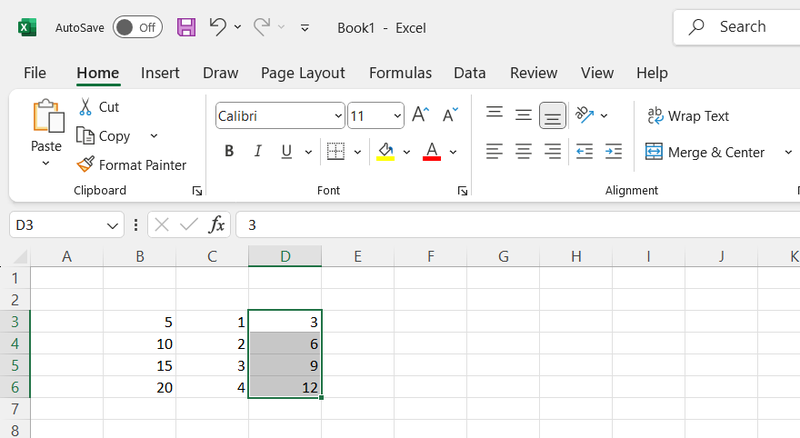The height and width of the screenshot is (438, 800).
Task: Toggle Bold formatting
Action: (x=229, y=151)
